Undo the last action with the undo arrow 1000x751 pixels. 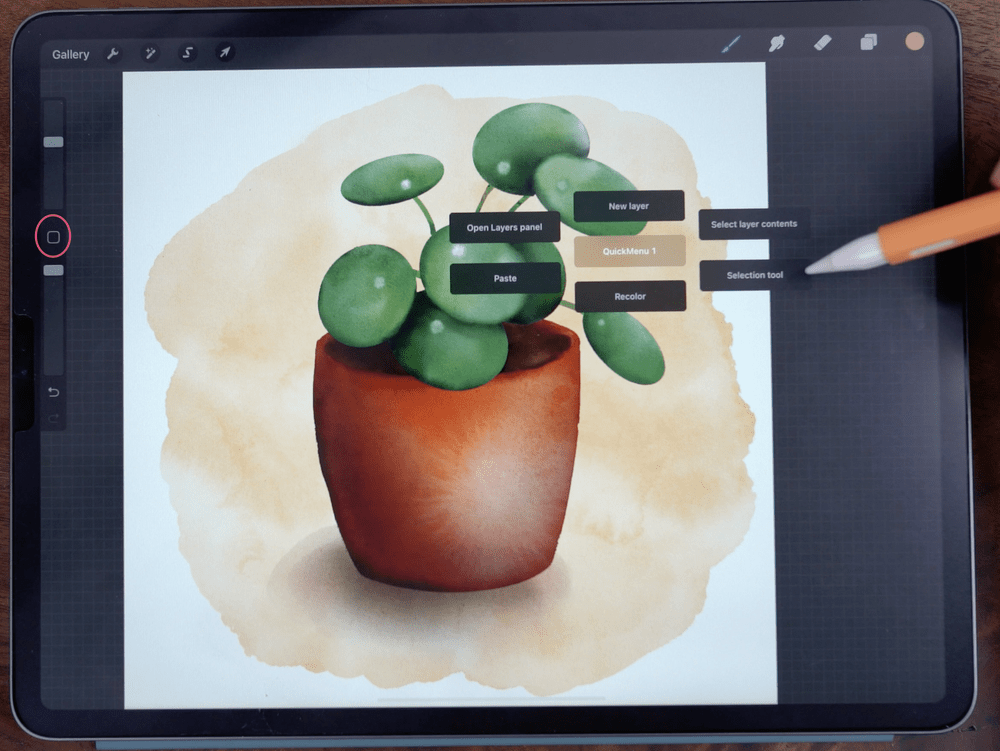[x=53, y=393]
